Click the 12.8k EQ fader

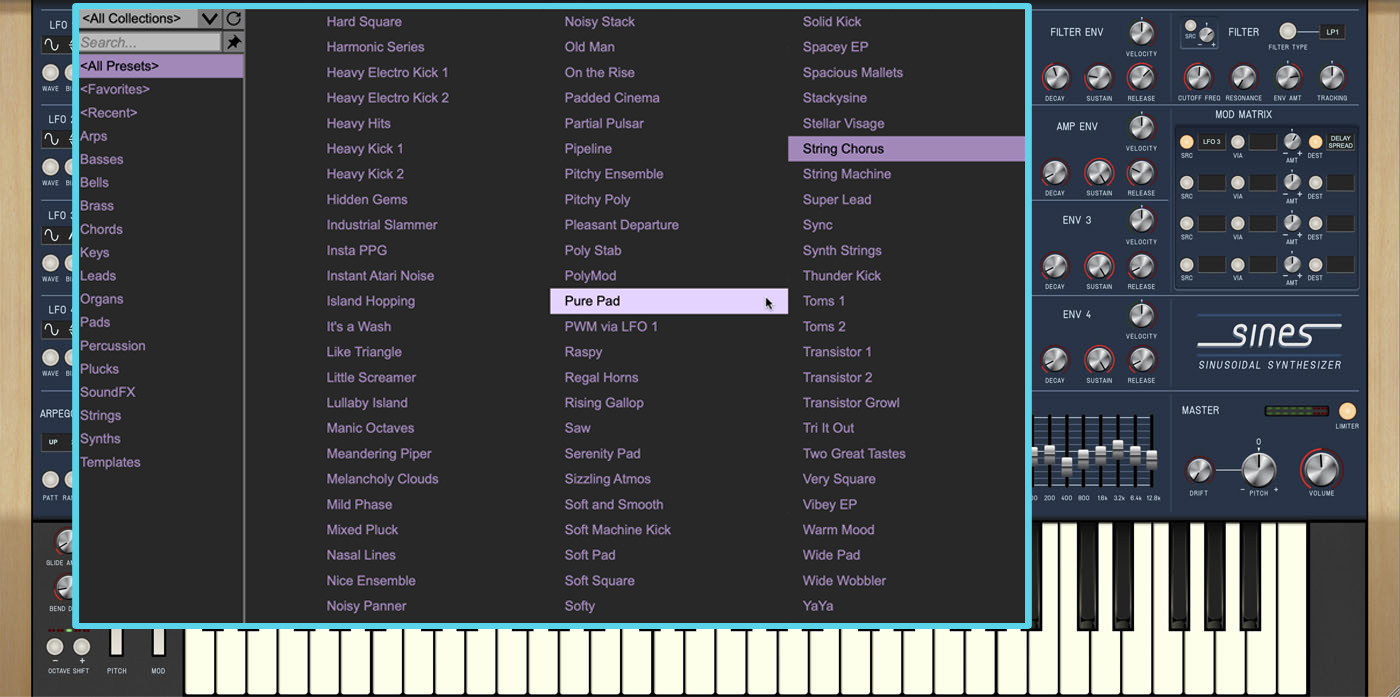[1152, 460]
